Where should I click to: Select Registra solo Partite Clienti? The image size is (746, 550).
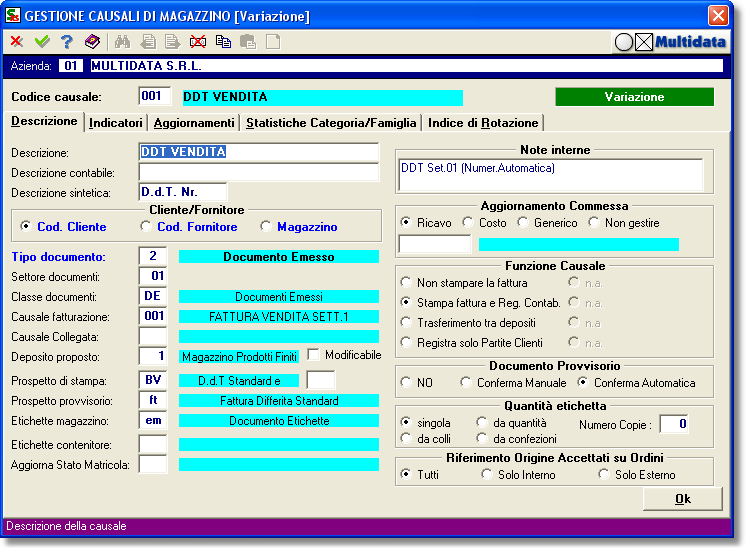click(x=405, y=342)
